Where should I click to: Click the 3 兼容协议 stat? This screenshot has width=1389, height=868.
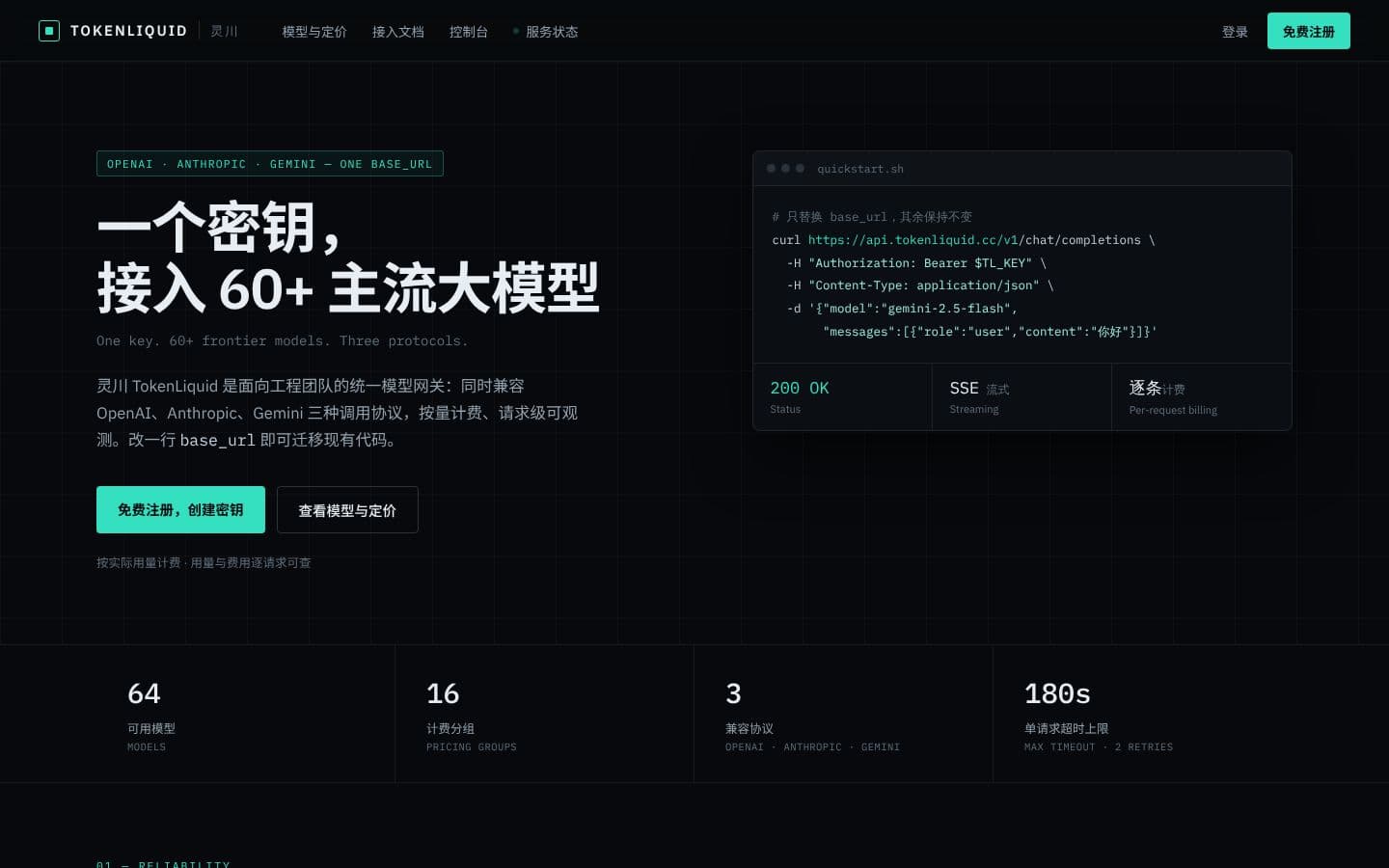tap(844, 714)
